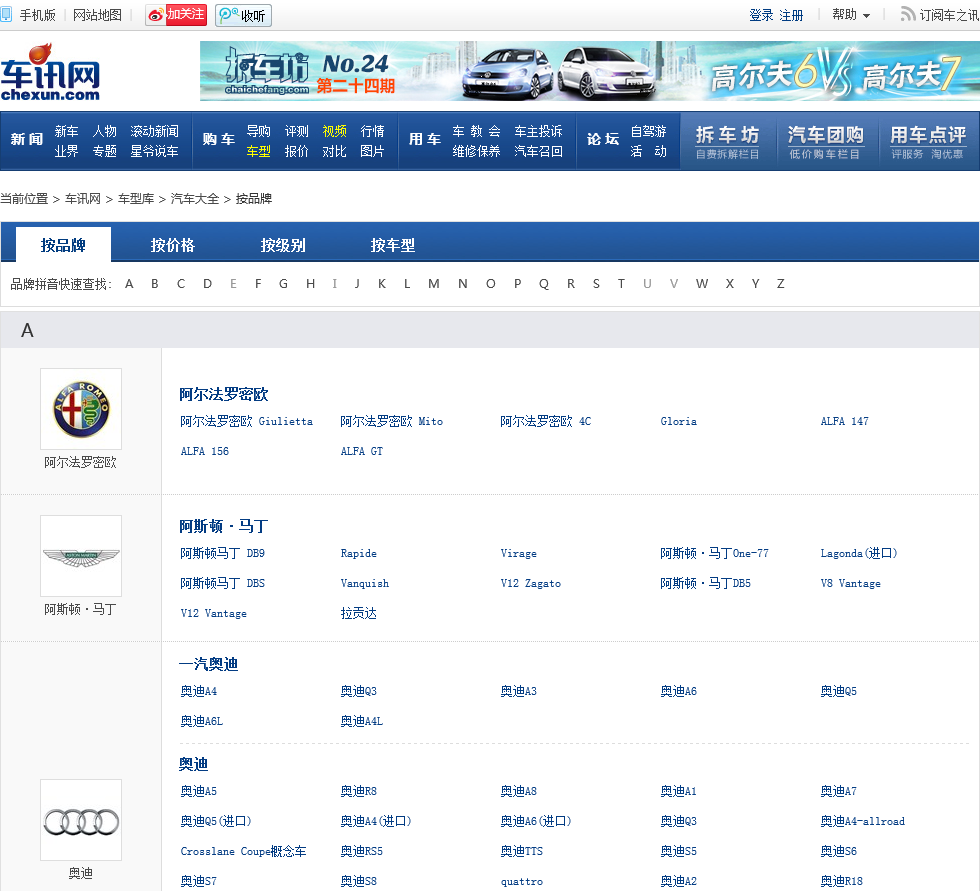The image size is (980, 891).
Task: Jump to brand letter D
Action: tap(208, 284)
